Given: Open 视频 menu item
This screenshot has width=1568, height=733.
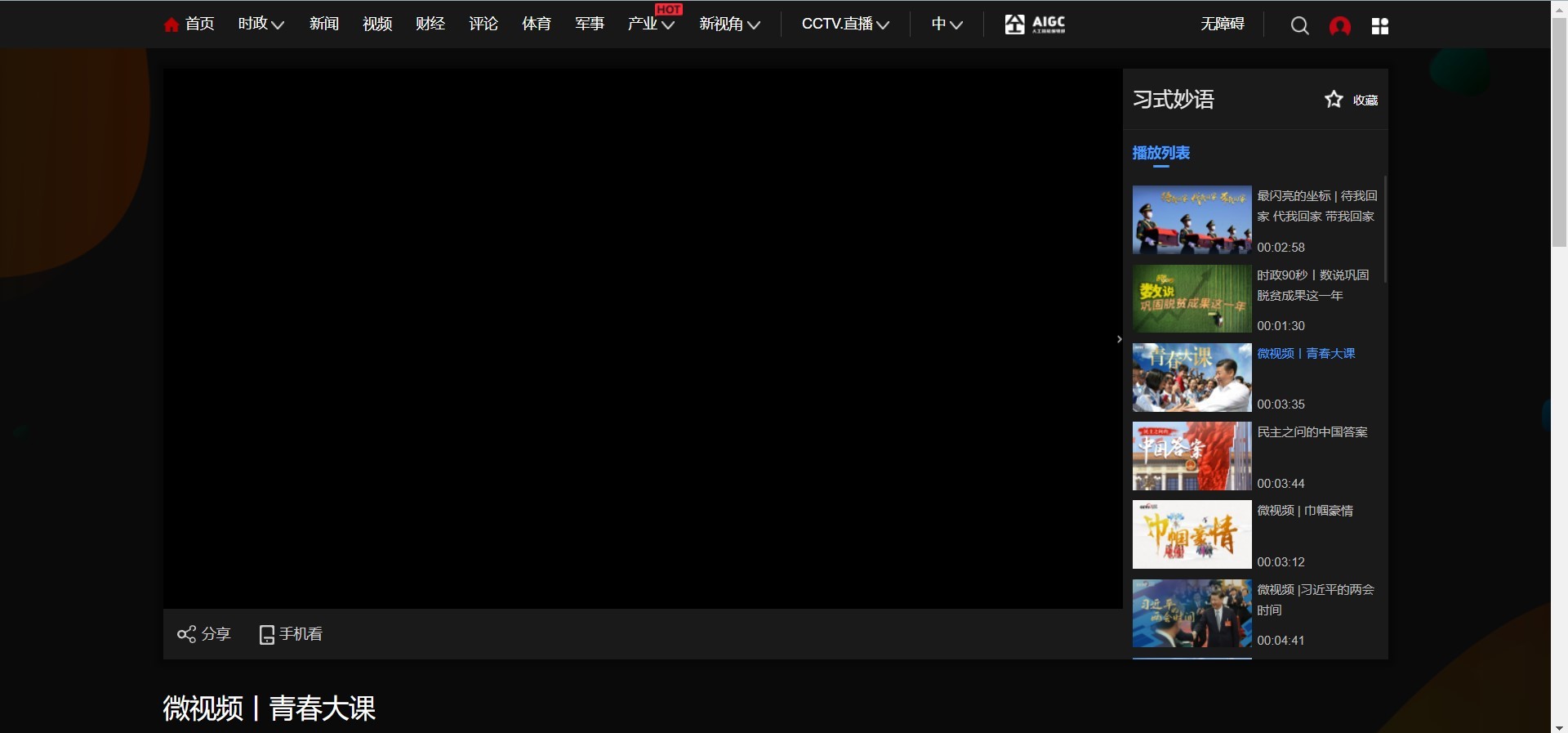Looking at the screenshot, I should 377,24.
